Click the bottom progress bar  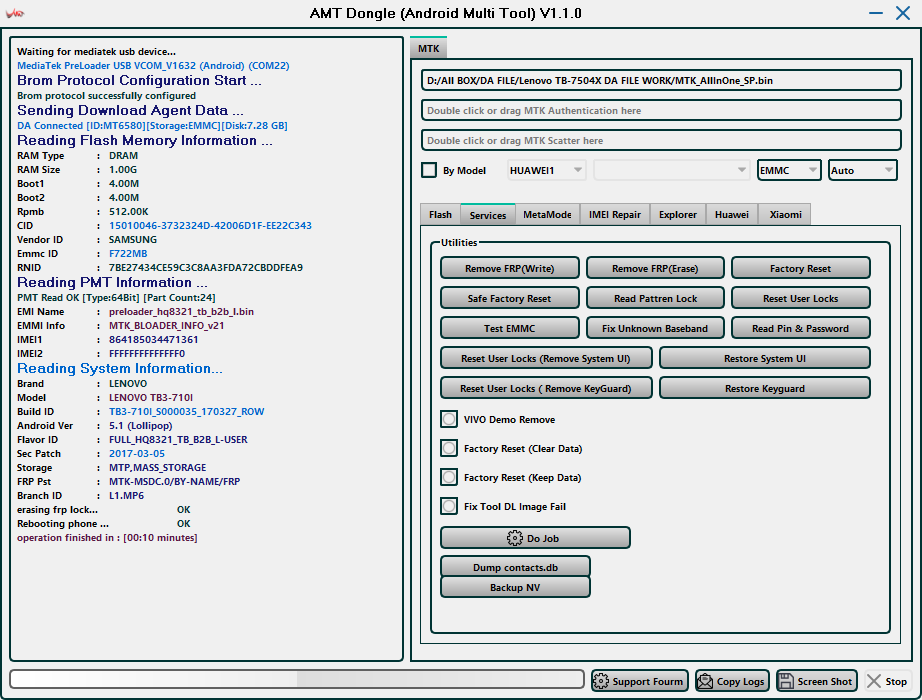(x=297, y=679)
